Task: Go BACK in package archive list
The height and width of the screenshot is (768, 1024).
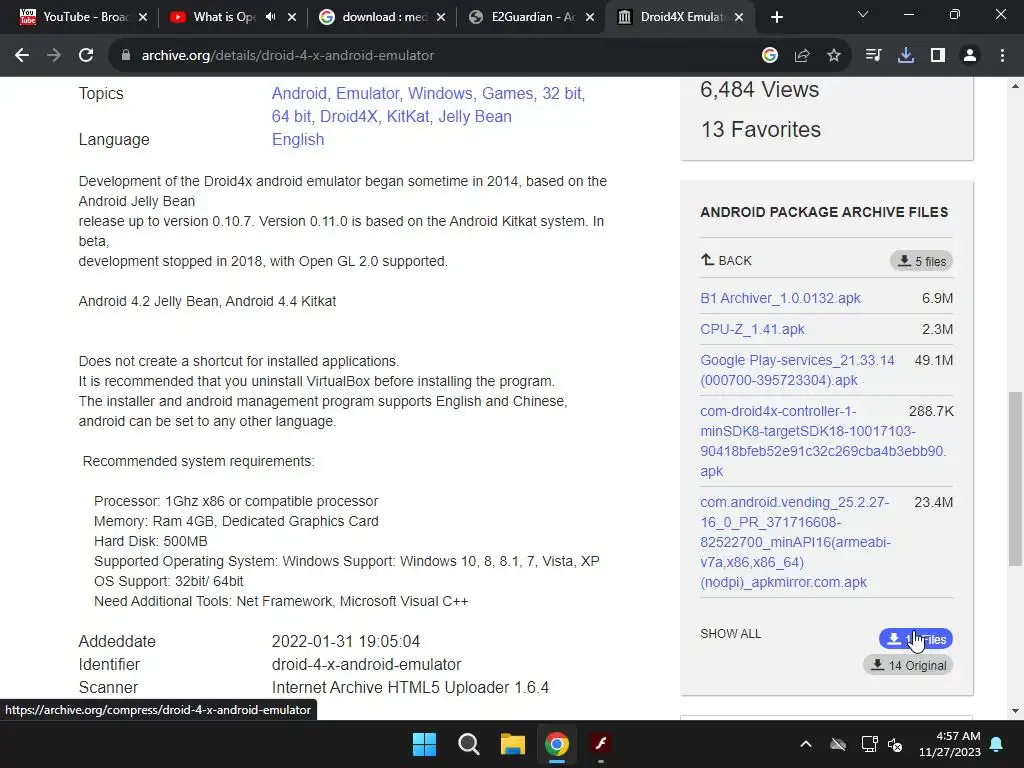Action: point(726,261)
